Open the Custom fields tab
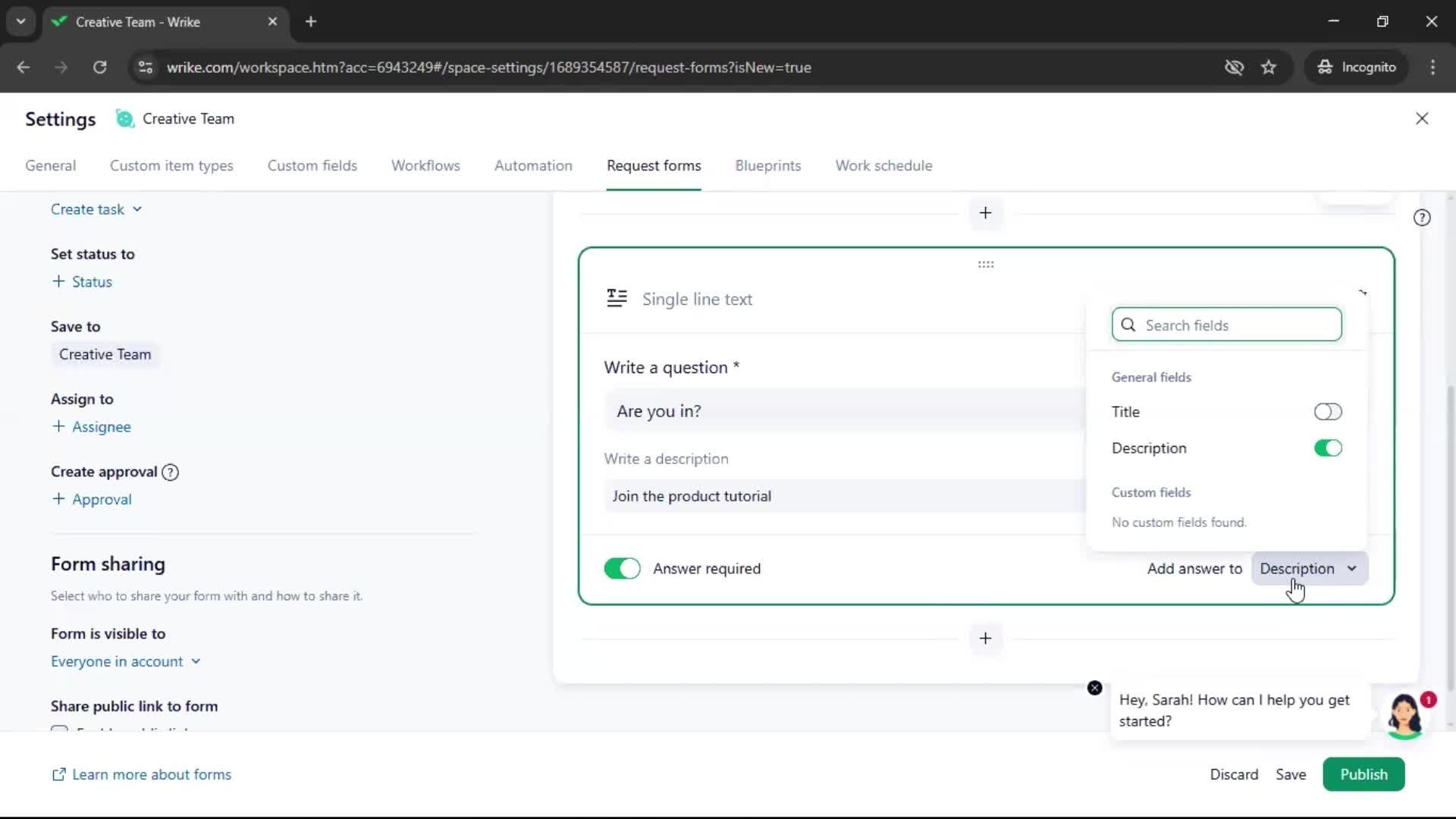 click(312, 165)
